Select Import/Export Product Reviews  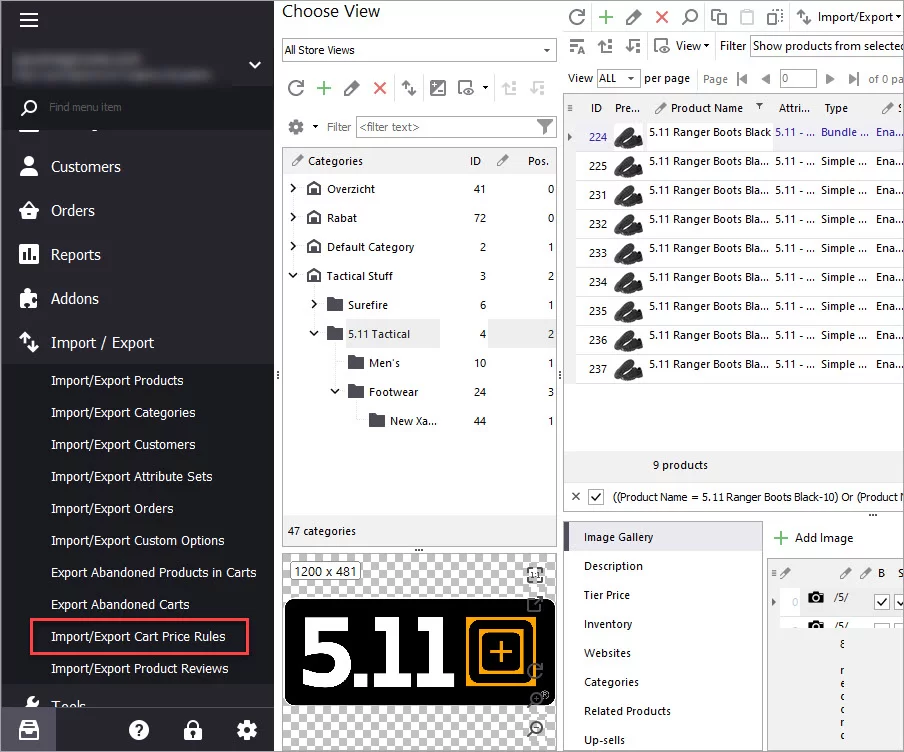tap(140, 668)
